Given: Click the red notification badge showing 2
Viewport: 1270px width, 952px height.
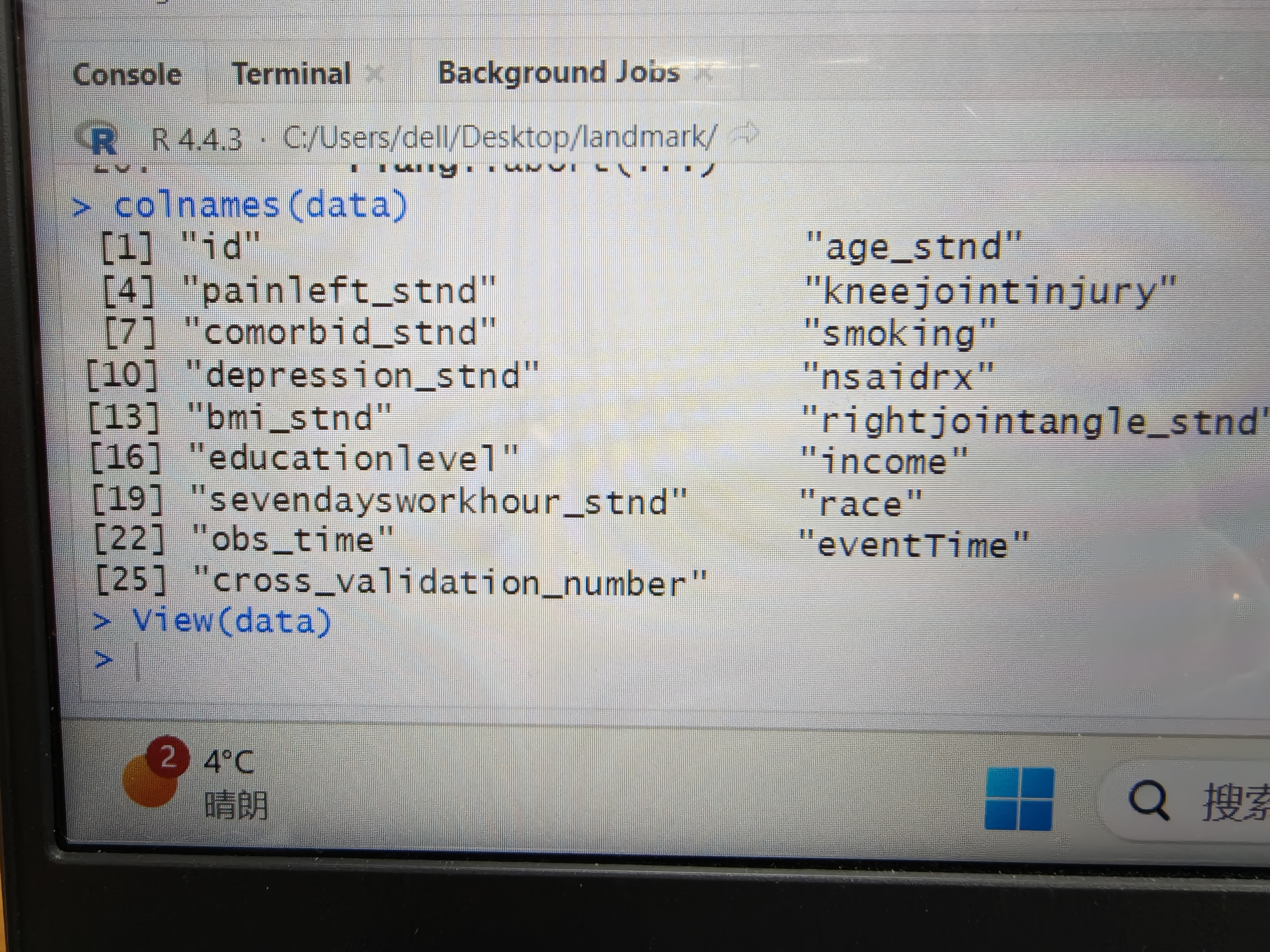Looking at the screenshot, I should tap(168, 757).
